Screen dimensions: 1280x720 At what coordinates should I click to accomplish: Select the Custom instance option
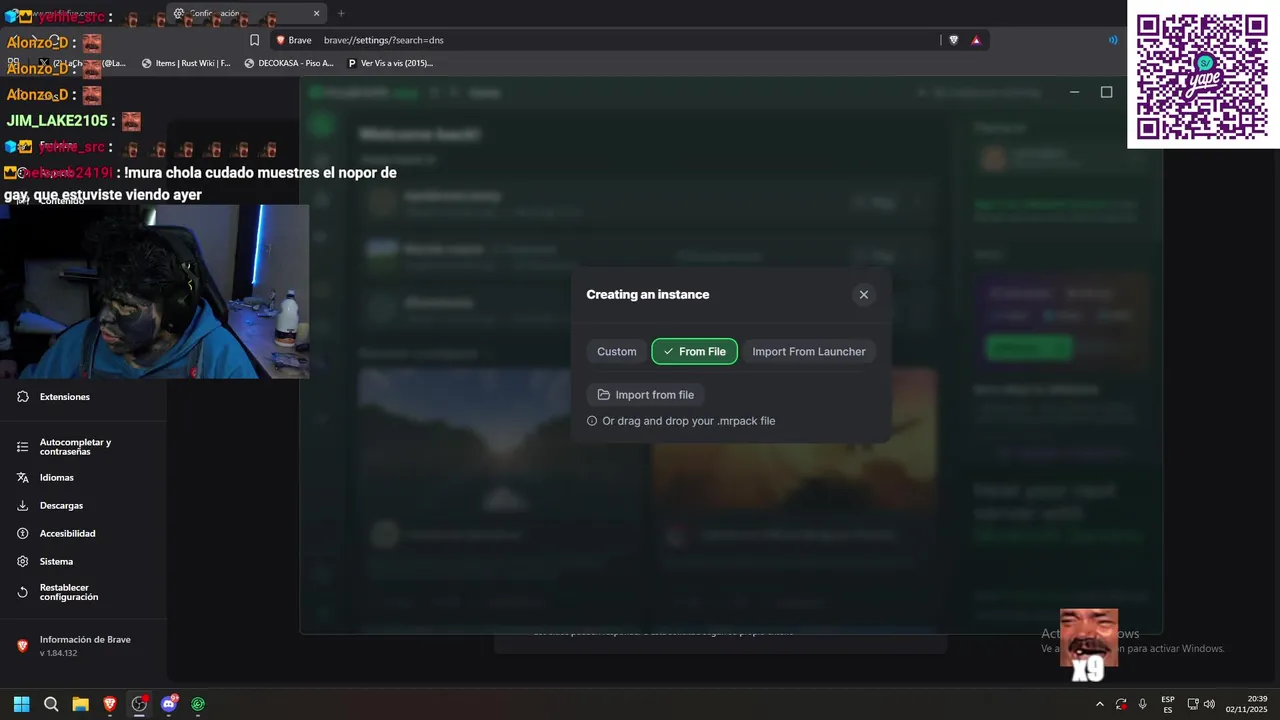tap(616, 351)
